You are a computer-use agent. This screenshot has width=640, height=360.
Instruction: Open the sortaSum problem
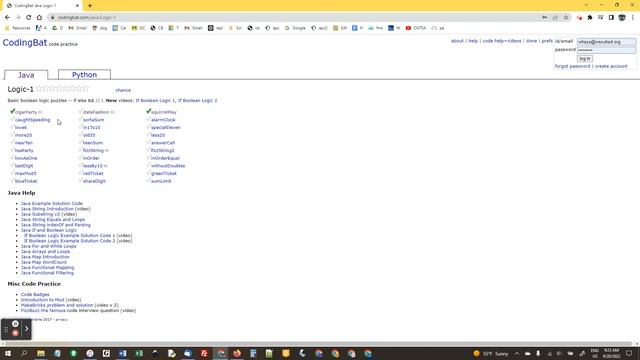point(93,120)
